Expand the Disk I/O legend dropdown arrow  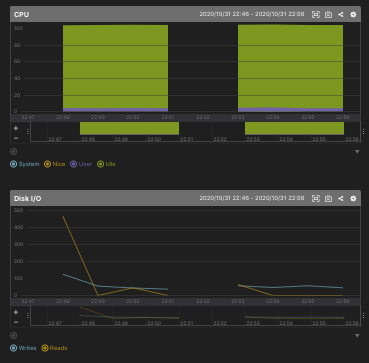point(357,336)
